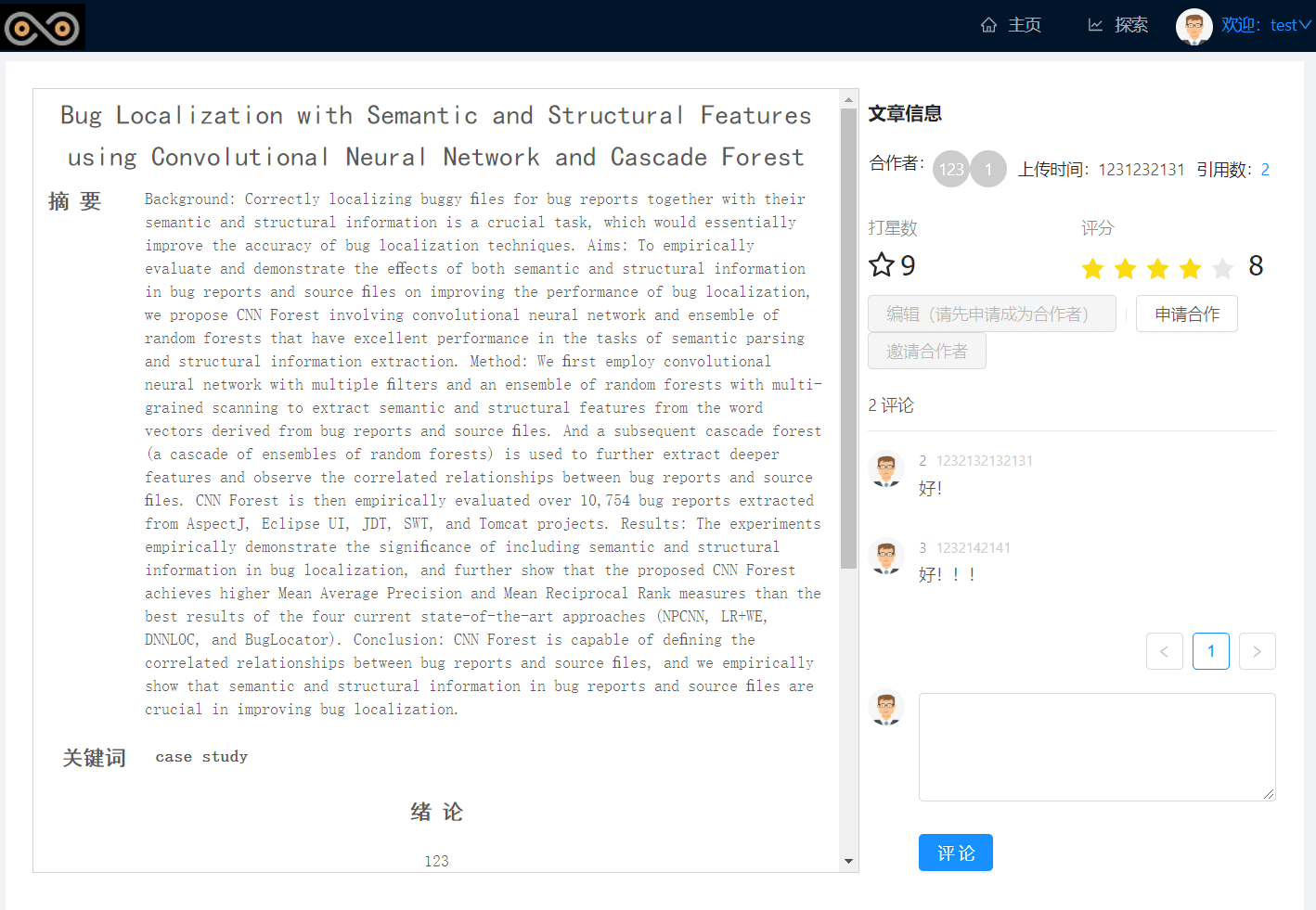
Task: Open the 探索 menu item
Action: tap(1118, 25)
